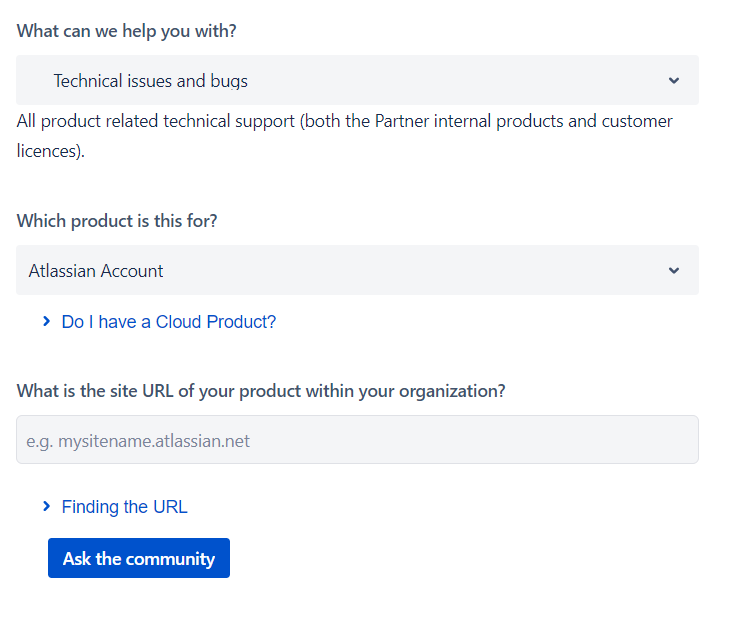Open the "Finding the URL" link text
The image size is (744, 619).
click(x=125, y=507)
